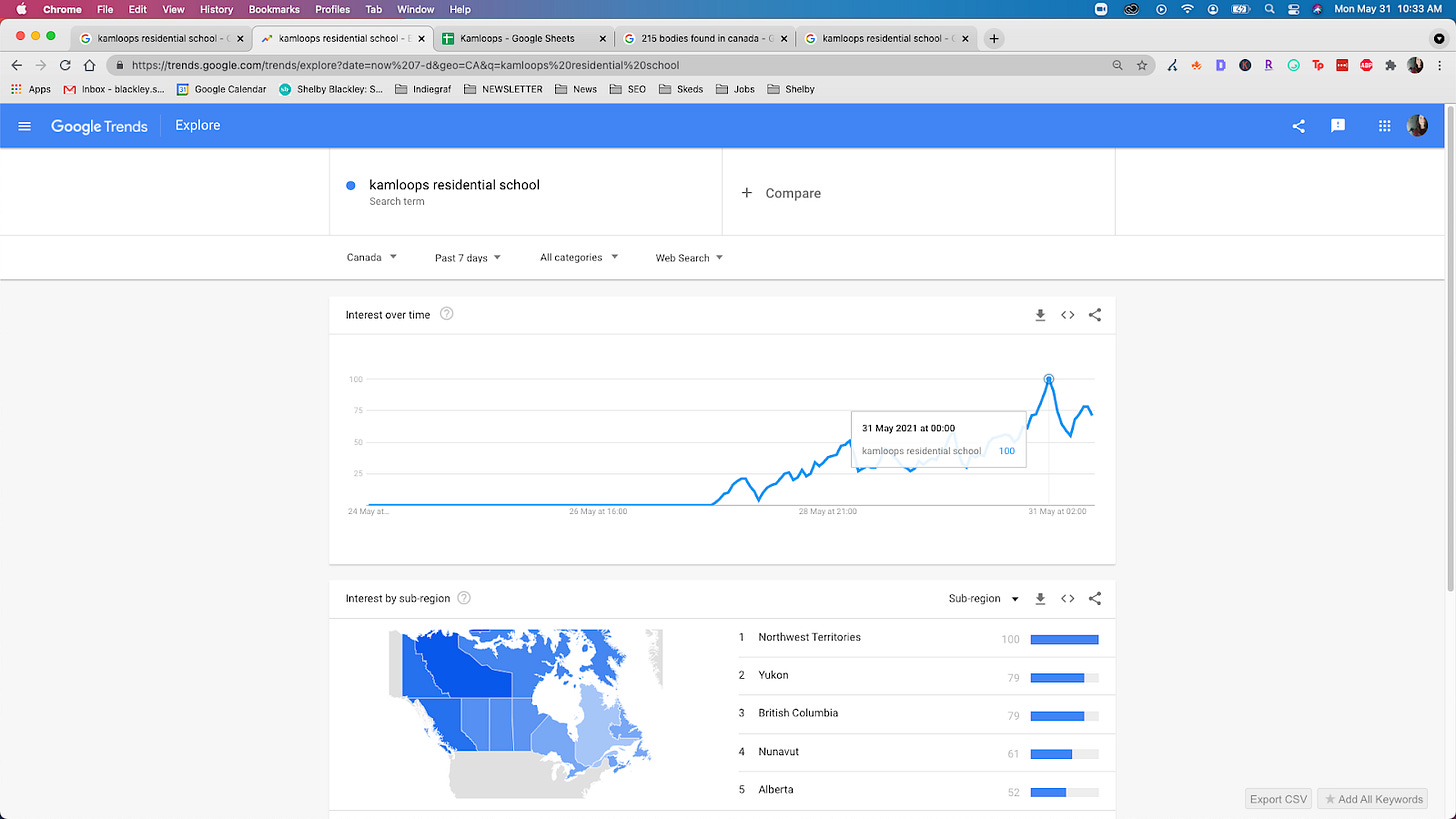Screen dimensions: 1456x819
Task: Switch to the 215 bodies found in canada tab
Action: [706, 39]
